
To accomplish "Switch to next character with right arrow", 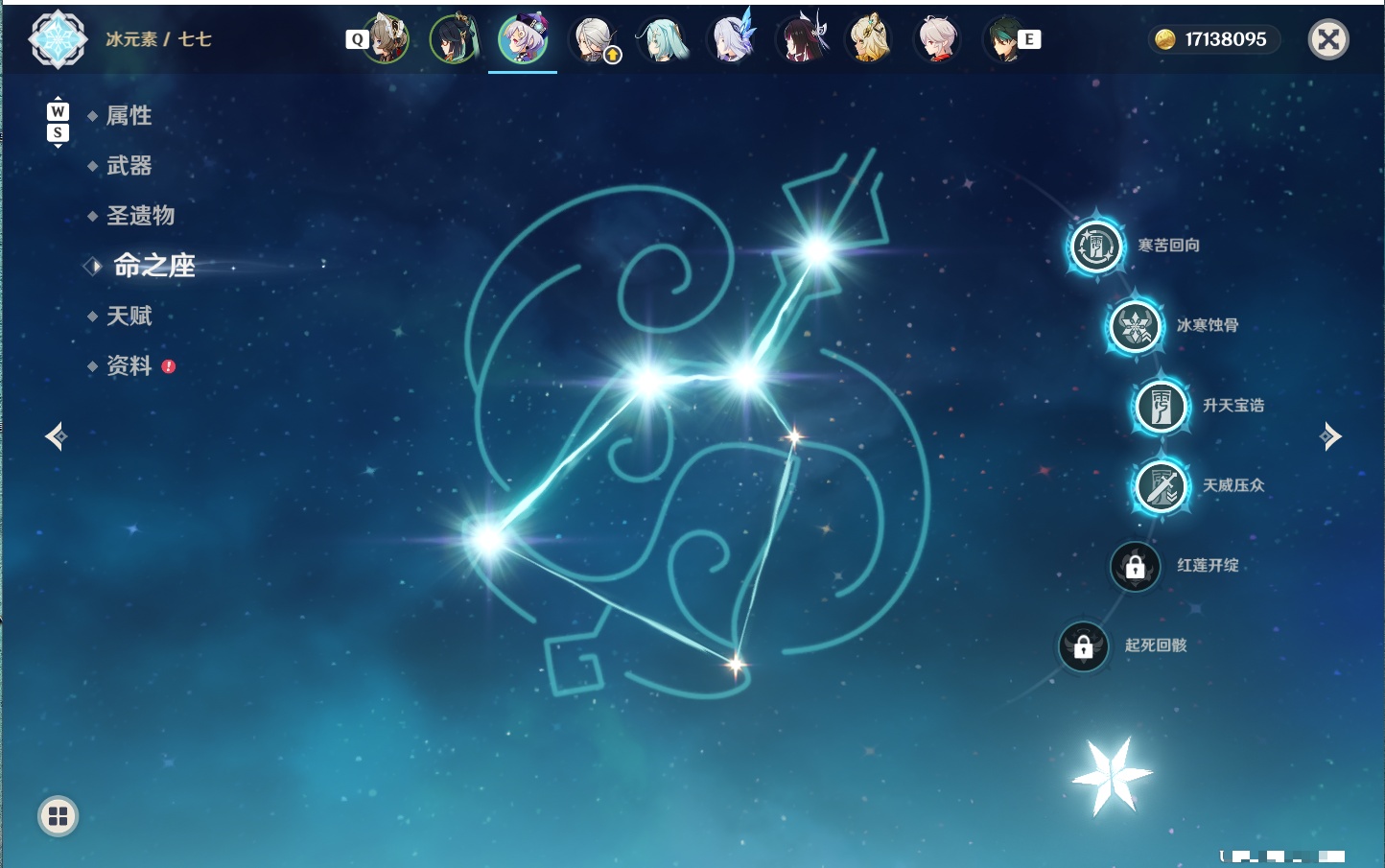I will [x=1330, y=436].
